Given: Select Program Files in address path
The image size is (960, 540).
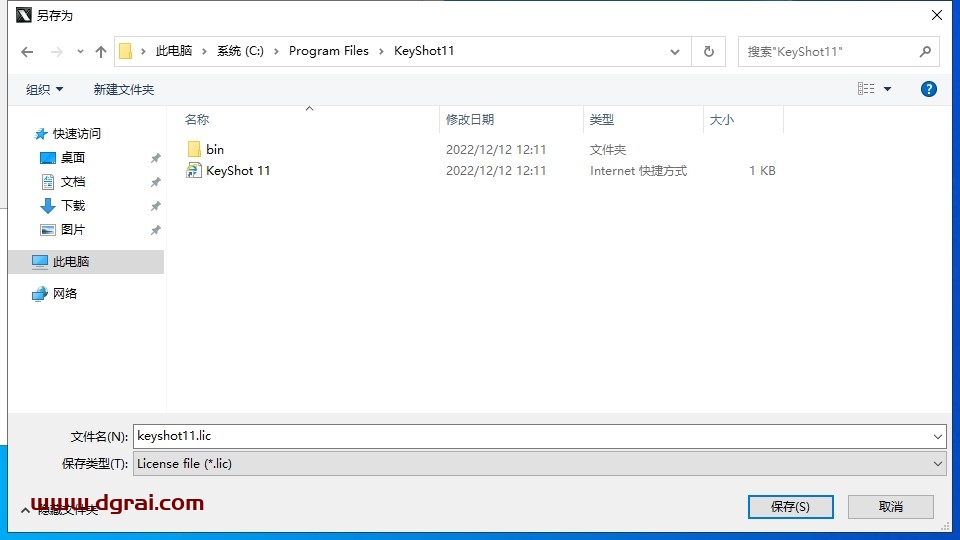Looking at the screenshot, I should [329, 51].
